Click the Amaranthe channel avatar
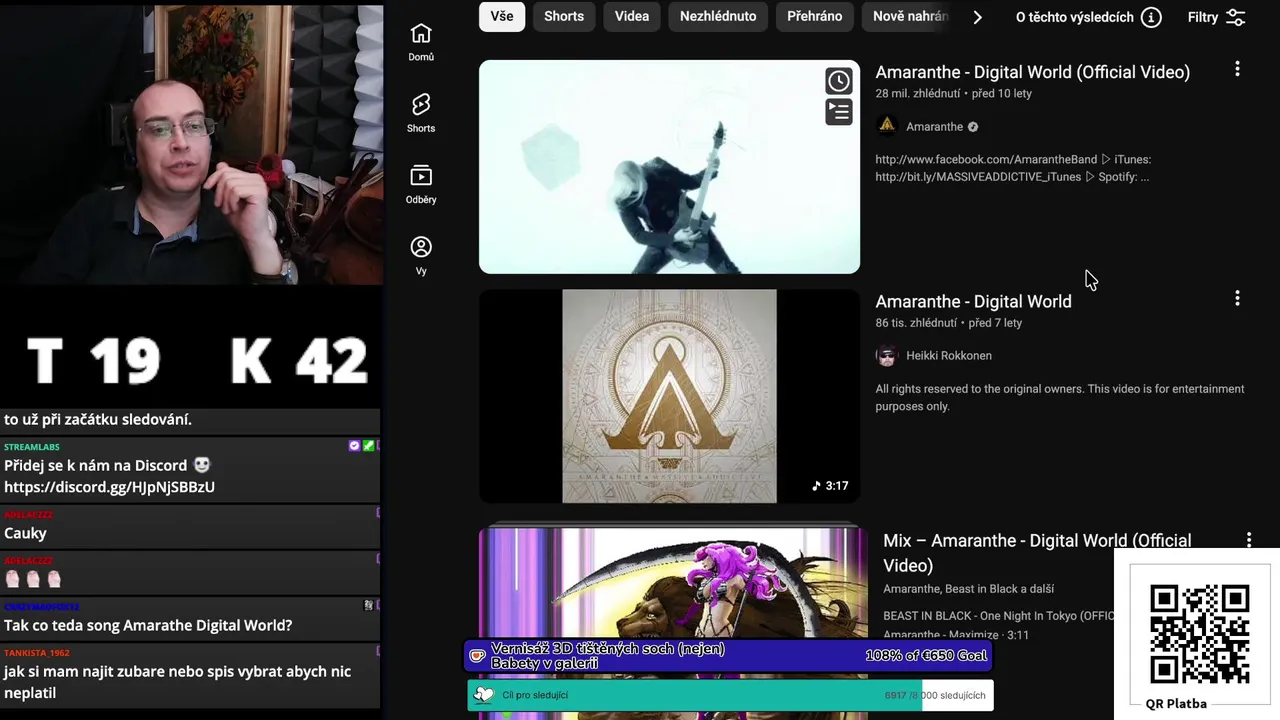The height and width of the screenshot is (720, 1280). coord(886,126)
